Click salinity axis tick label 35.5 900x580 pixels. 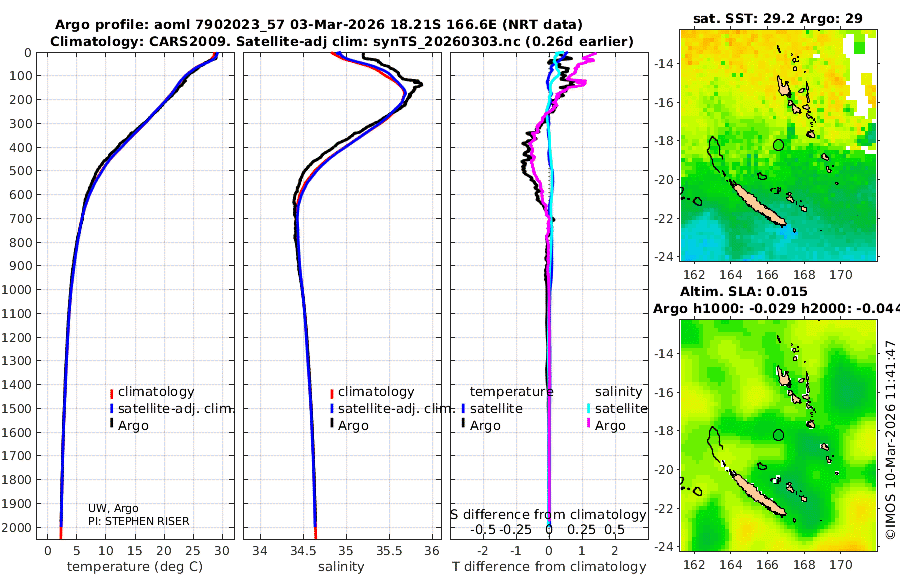point(389,551)
